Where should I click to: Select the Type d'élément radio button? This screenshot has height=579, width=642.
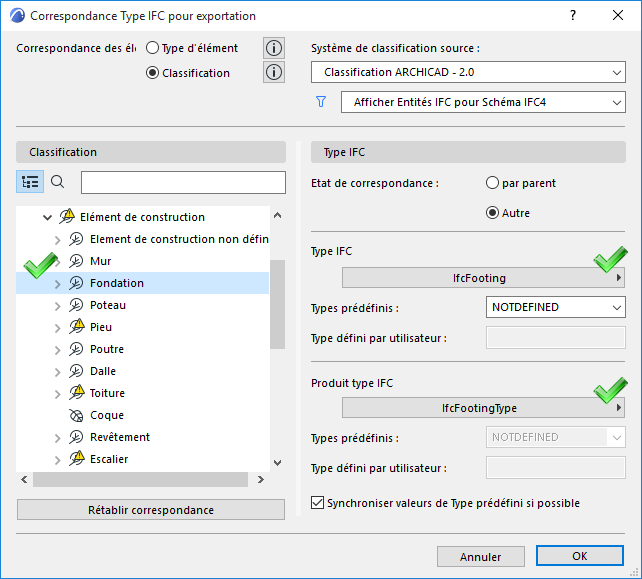pyautogui.click(x=153, y=48)
